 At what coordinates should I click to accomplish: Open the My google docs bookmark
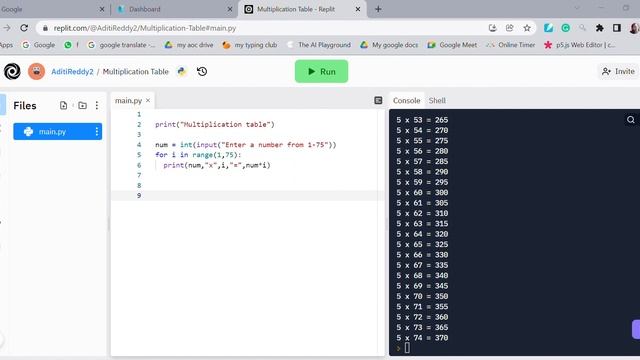pyautogui.click(x=389, y=45)
